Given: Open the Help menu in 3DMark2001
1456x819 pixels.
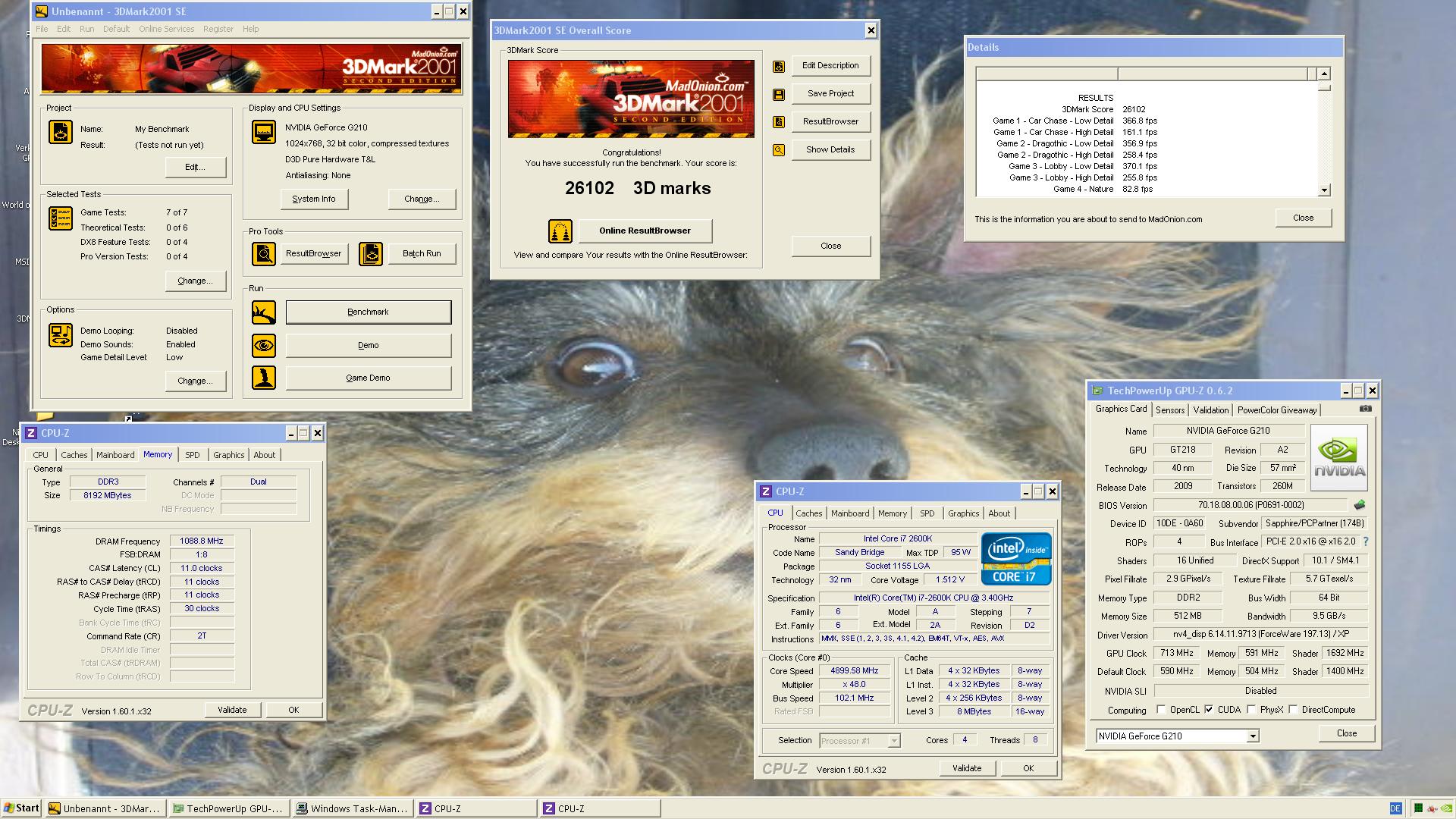Looking at the screenshot, I should [x=250, y=29].
